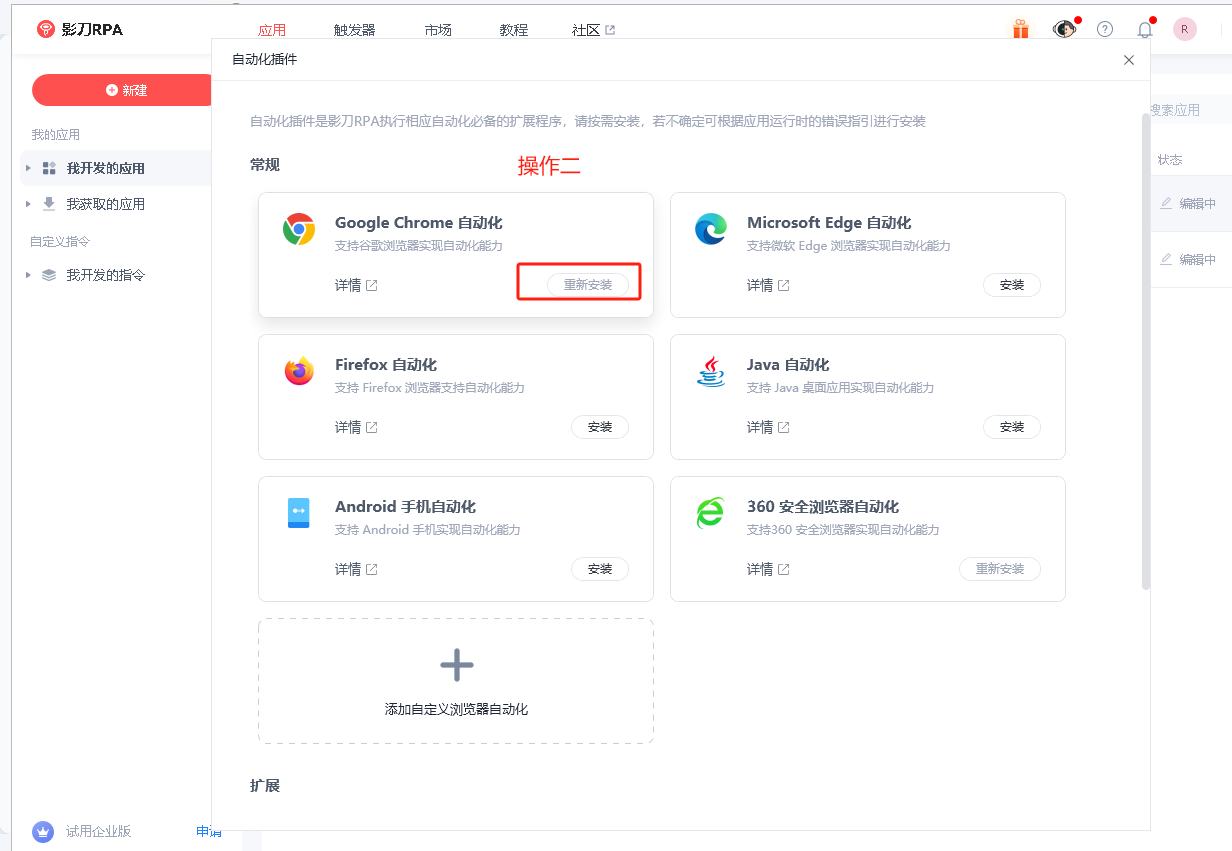Open 详情 for Firefox 自动化
This screenshot has width=1232, height=851.
tap(348, 427)
